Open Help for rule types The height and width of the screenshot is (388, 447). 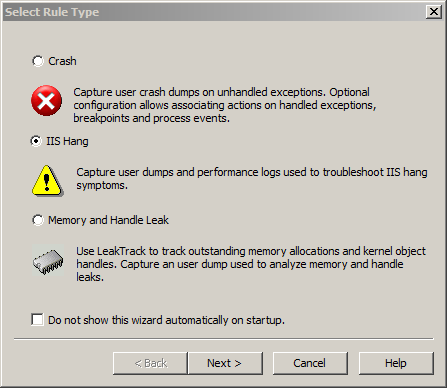click(396, 363)
